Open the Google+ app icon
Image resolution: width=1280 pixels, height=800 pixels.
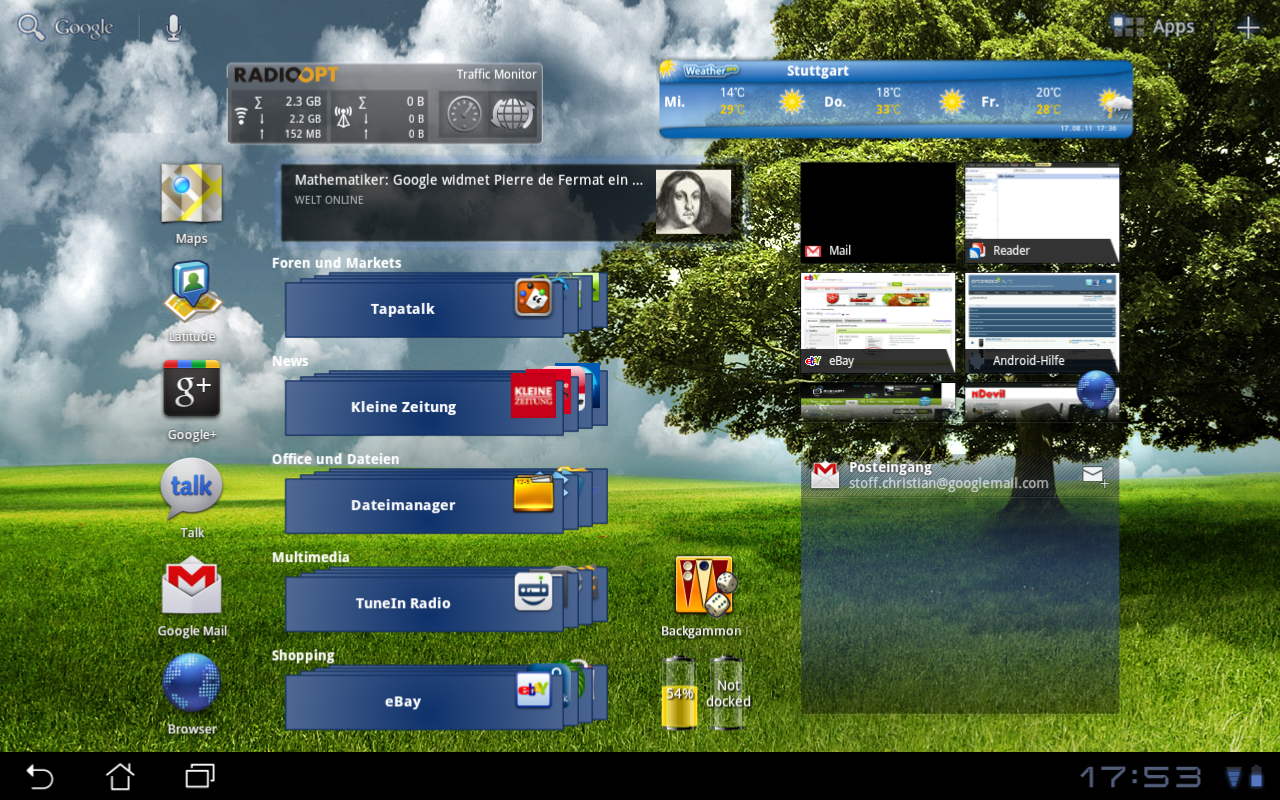coord(191,389)
